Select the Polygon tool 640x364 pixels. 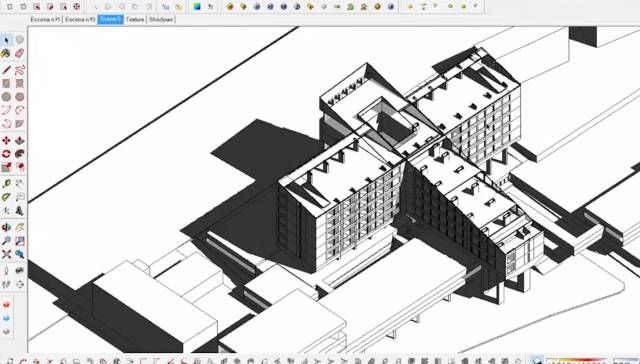coord(20,97)
